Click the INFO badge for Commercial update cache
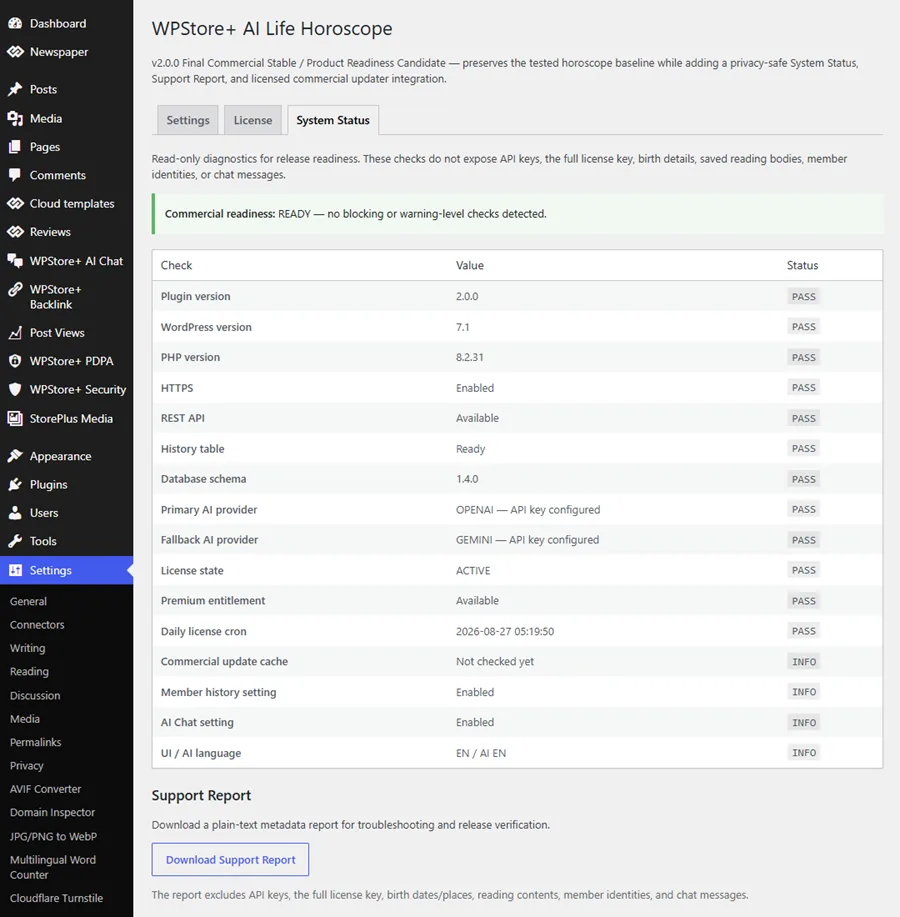Screen dimensions: 900x917 point(804,661)
